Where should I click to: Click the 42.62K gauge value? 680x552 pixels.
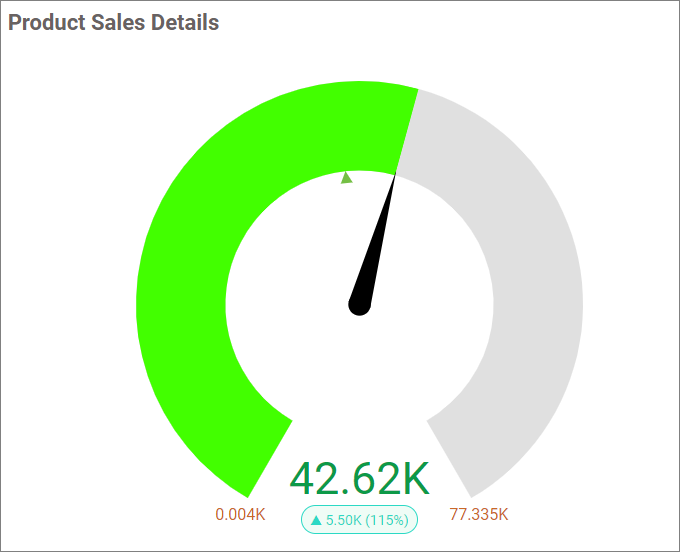pos(360,479)
